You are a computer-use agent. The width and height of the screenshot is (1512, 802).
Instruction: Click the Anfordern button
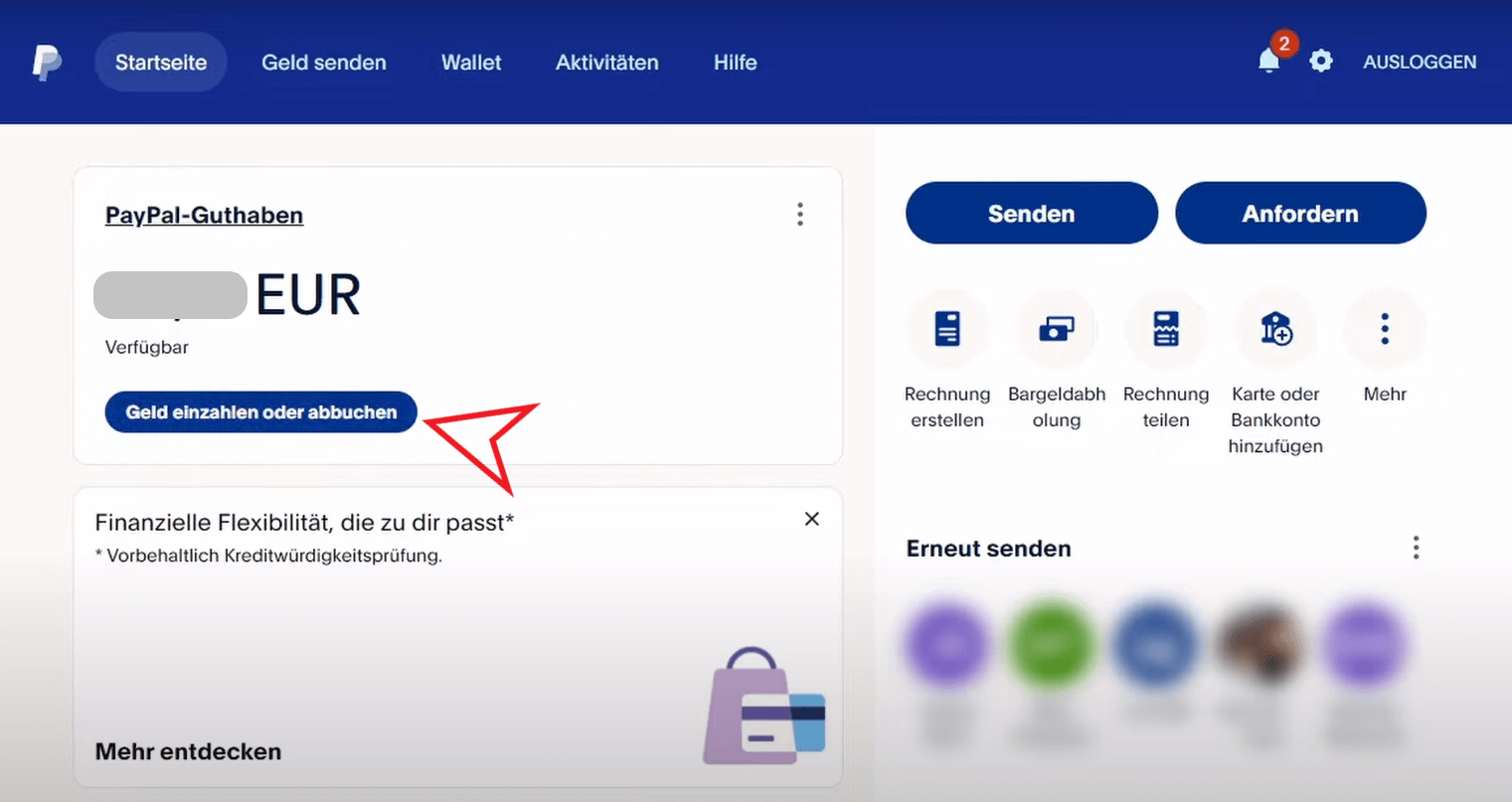tap(1300, 213)
